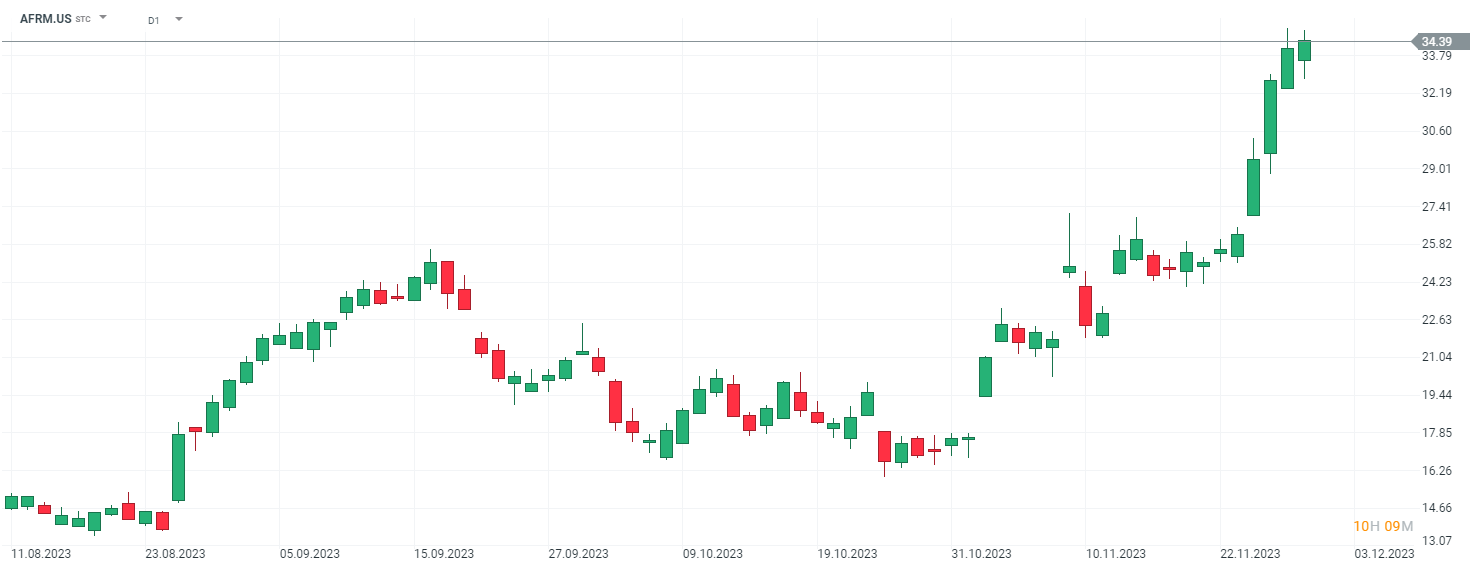Viewport: 1482px width, 571px height.
Task: Click the 03.12.2023 date label
Action: 1385,553
